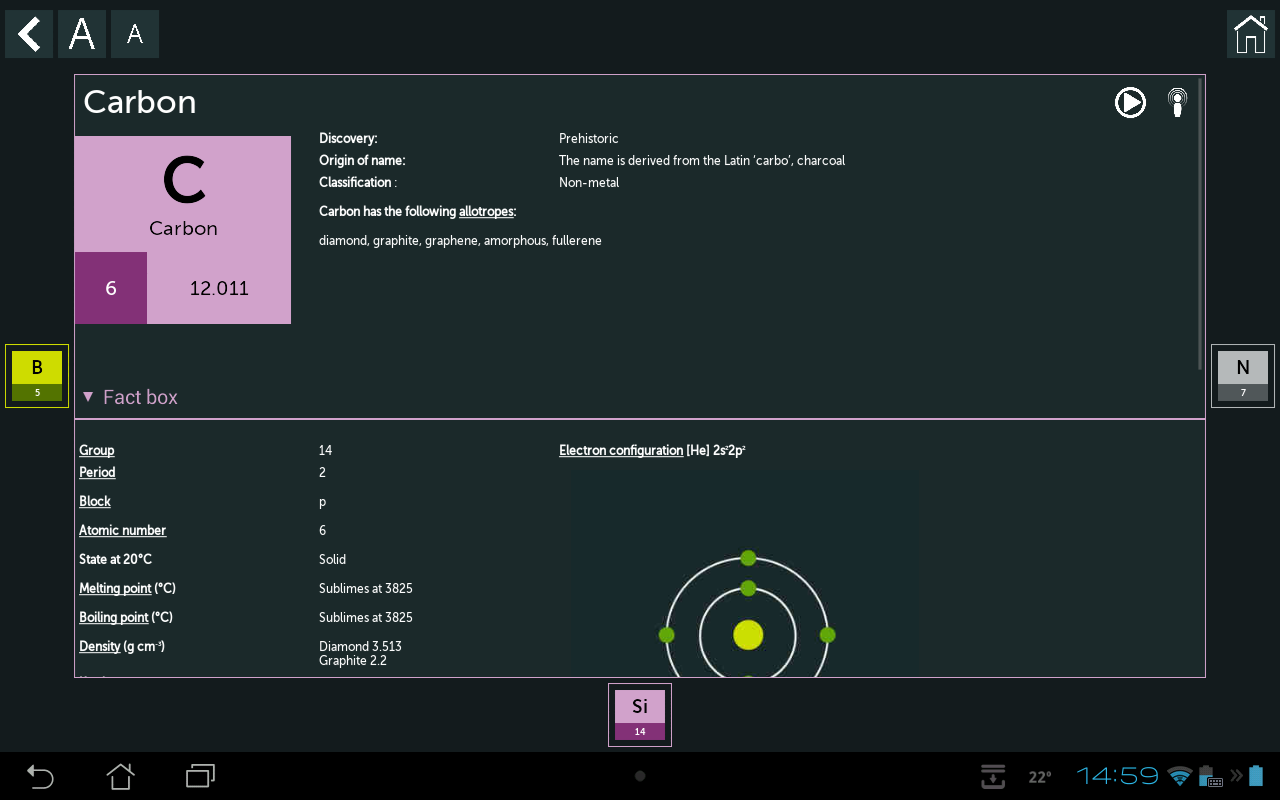The image size is (1280, 800).
Task: Collapse the Fact box section
Action: tap(129, 397)
